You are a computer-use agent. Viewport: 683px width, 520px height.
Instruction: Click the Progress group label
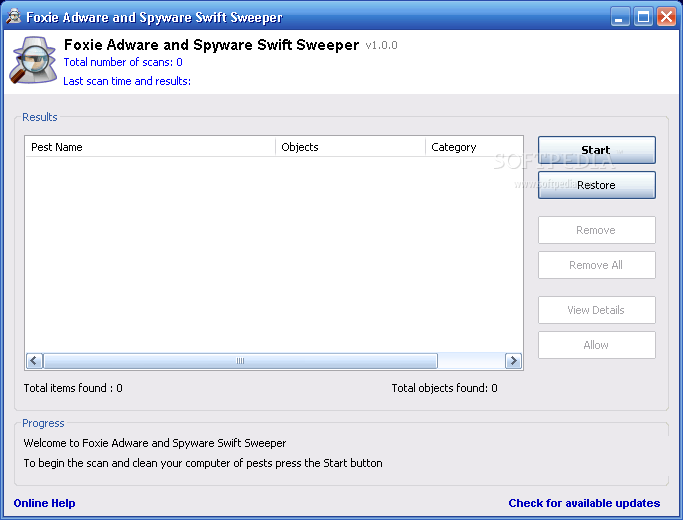tap(43, 423)
